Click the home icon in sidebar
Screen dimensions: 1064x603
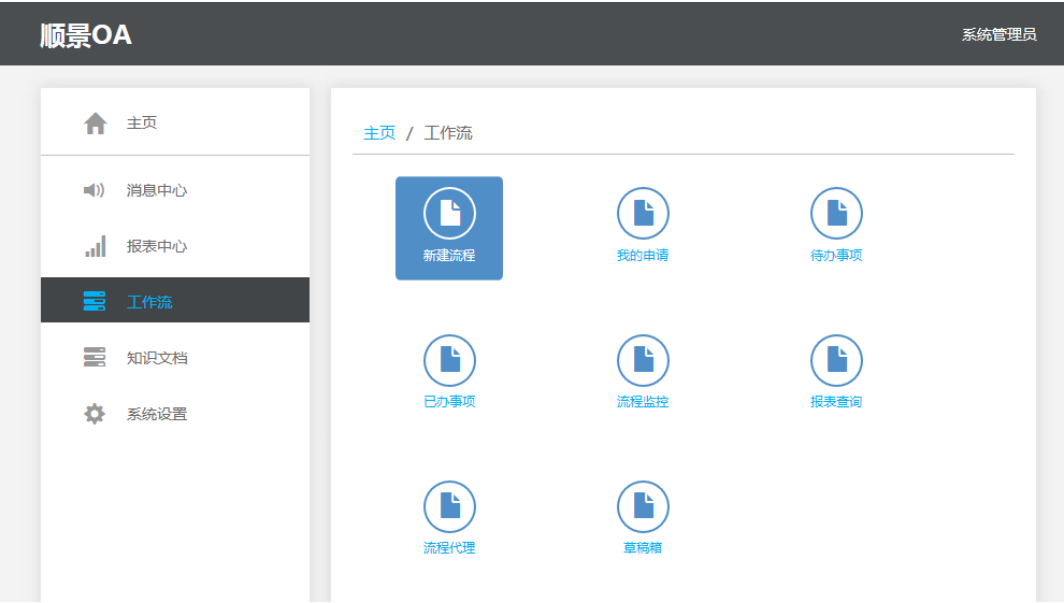[95, 123]
